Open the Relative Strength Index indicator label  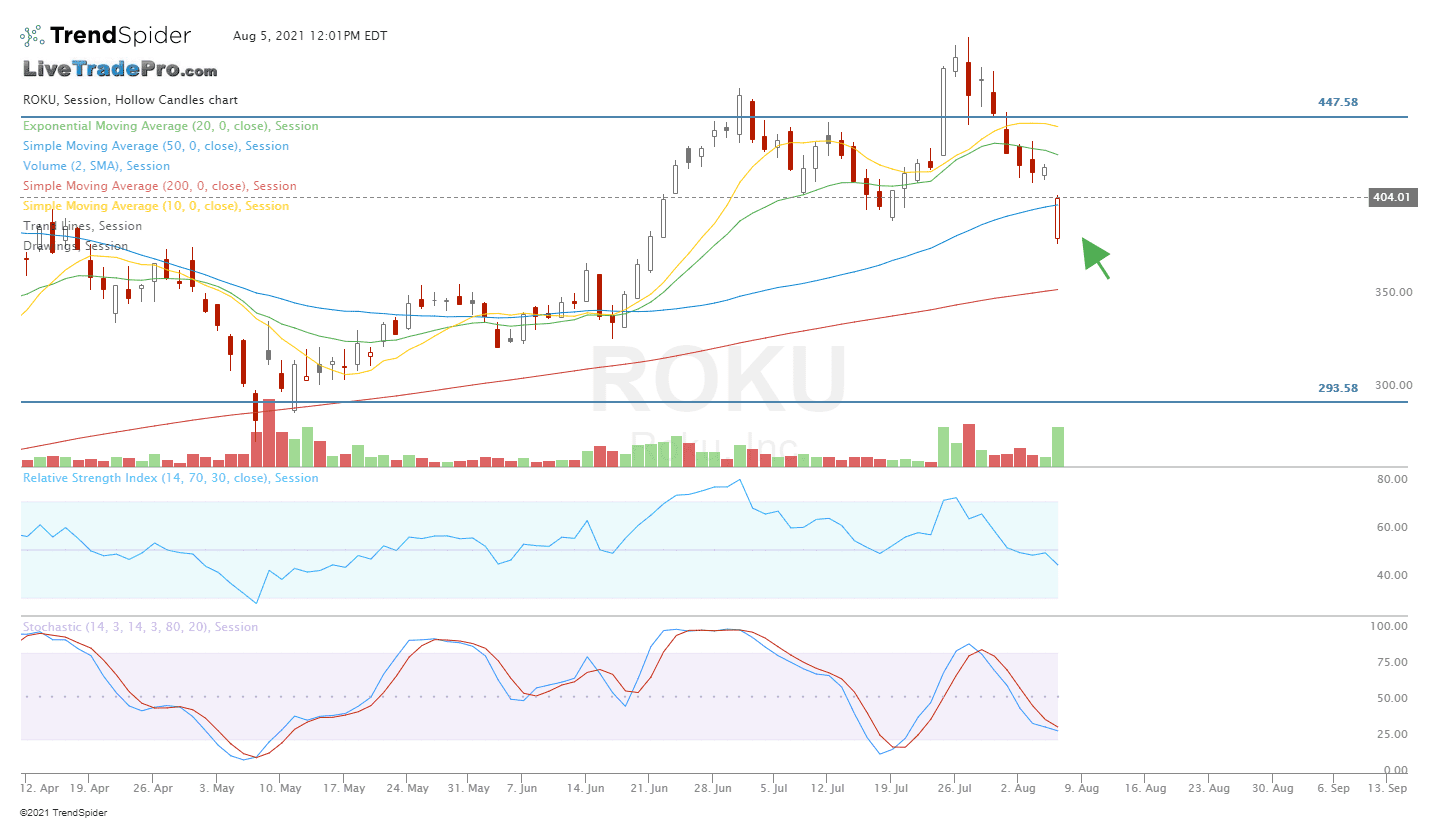click(170, 478)
